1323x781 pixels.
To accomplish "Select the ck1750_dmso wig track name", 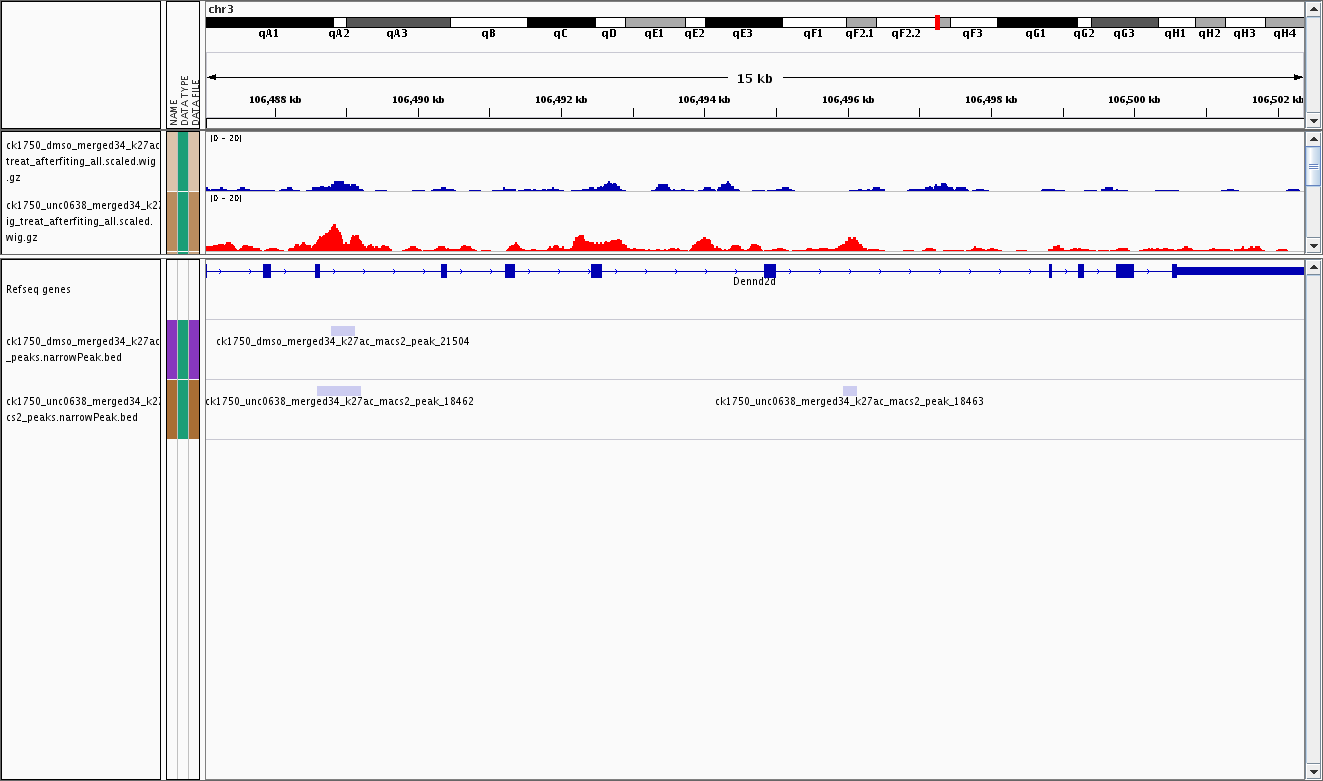I will 82,160.
